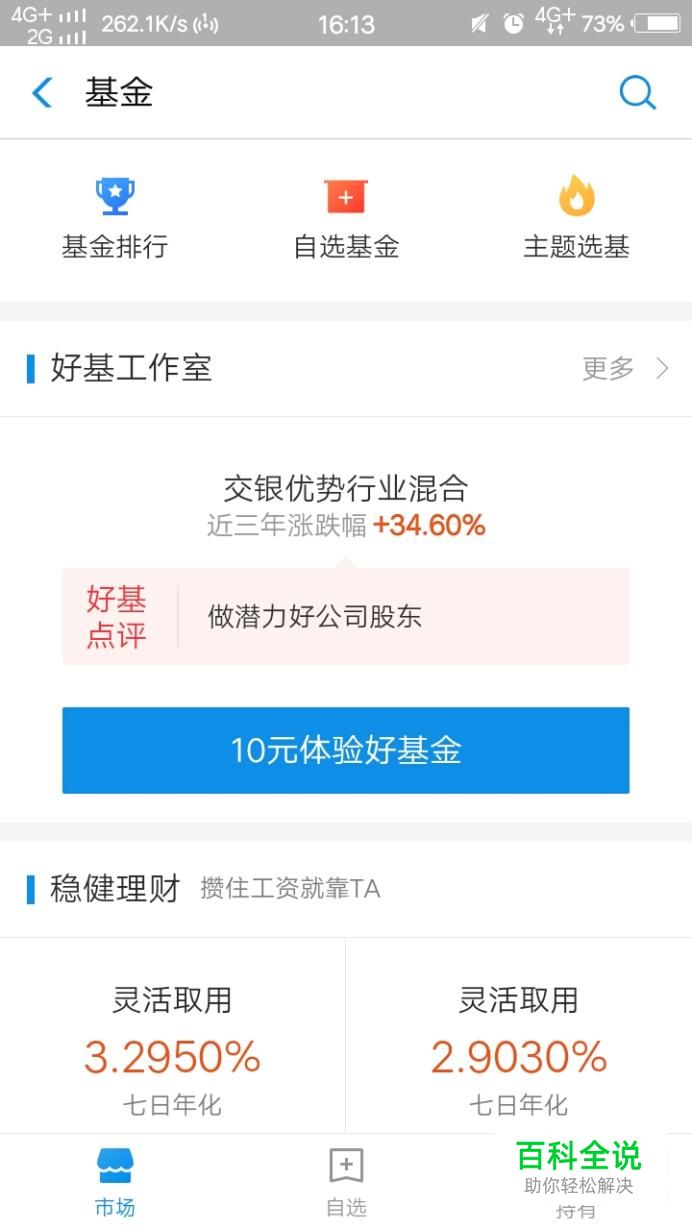Select the 好基点评 comment box
Viewport: 692px width, 1230px height.
coord(346,616)
